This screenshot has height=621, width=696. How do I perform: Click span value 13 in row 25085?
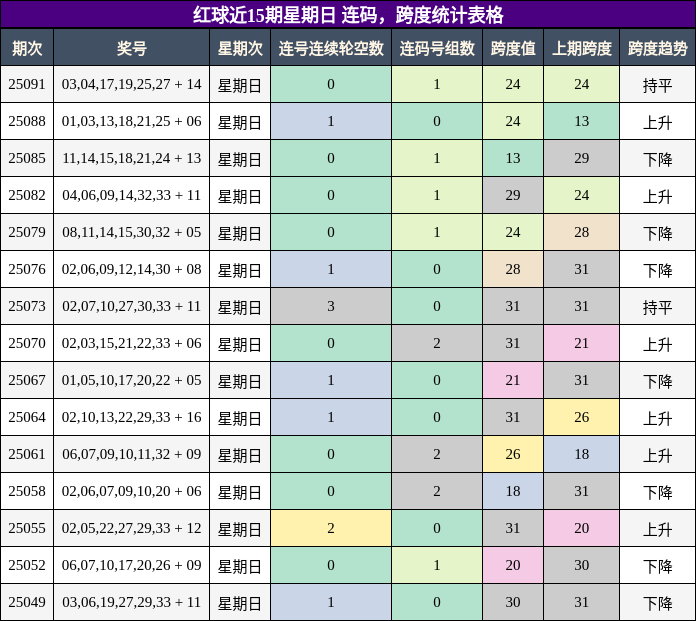[513, 158]
